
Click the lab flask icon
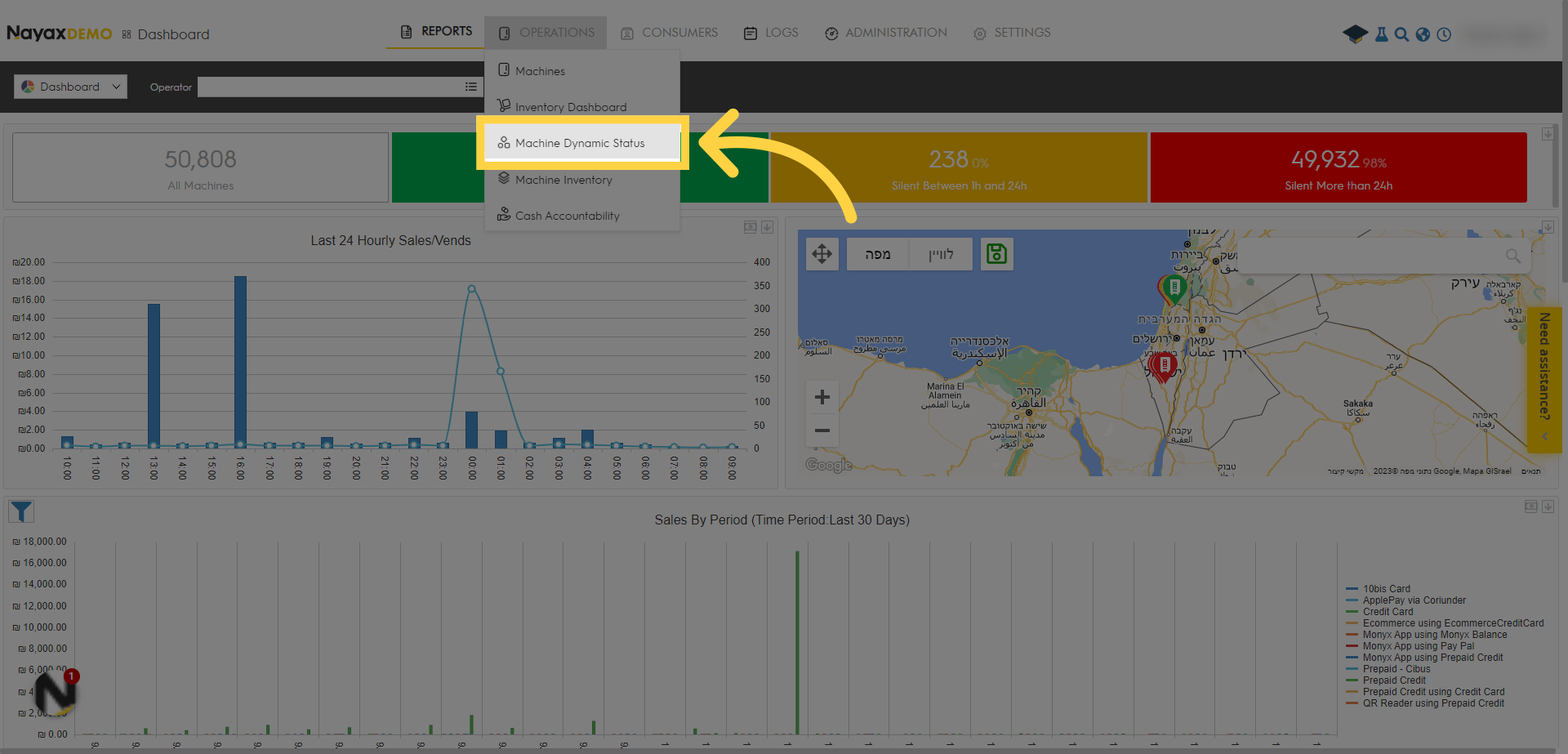click(1381, 34)
